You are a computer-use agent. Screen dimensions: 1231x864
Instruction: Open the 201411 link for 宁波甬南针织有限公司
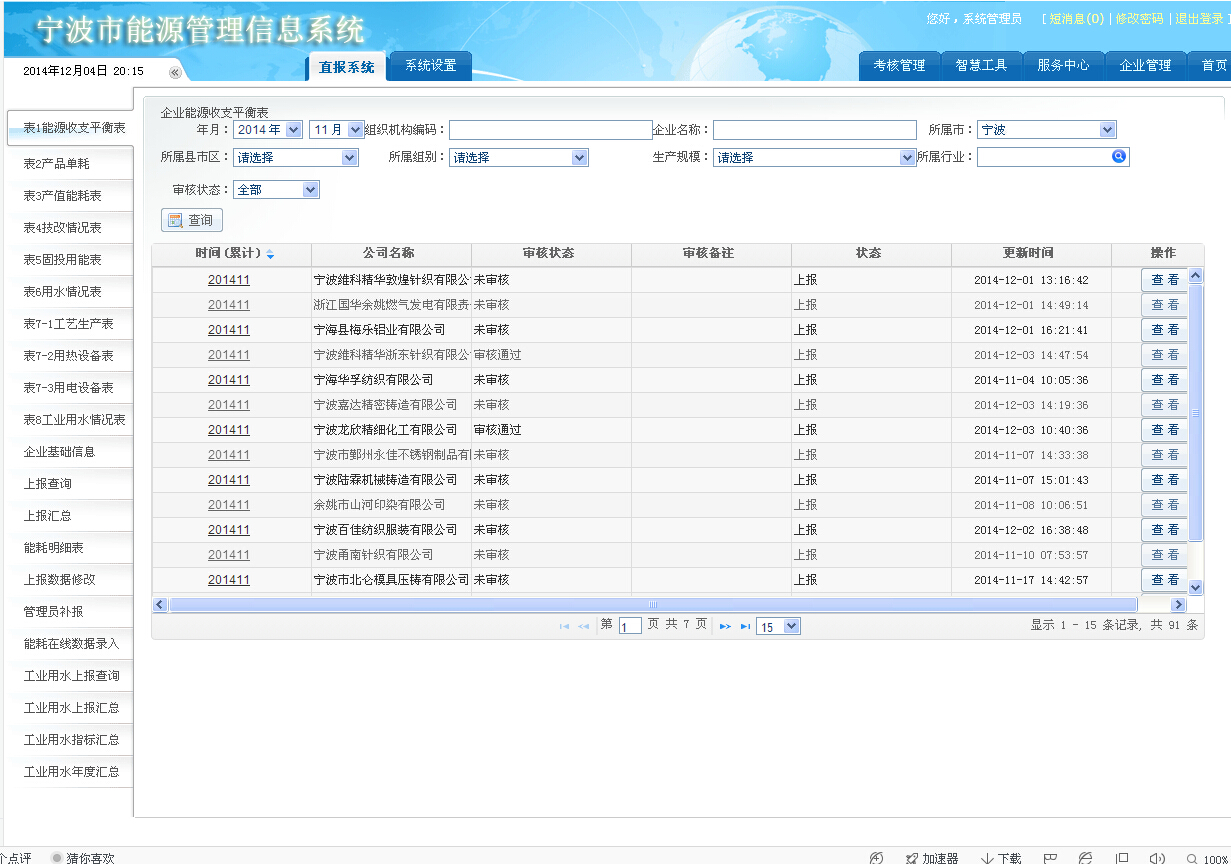(229, 555)
